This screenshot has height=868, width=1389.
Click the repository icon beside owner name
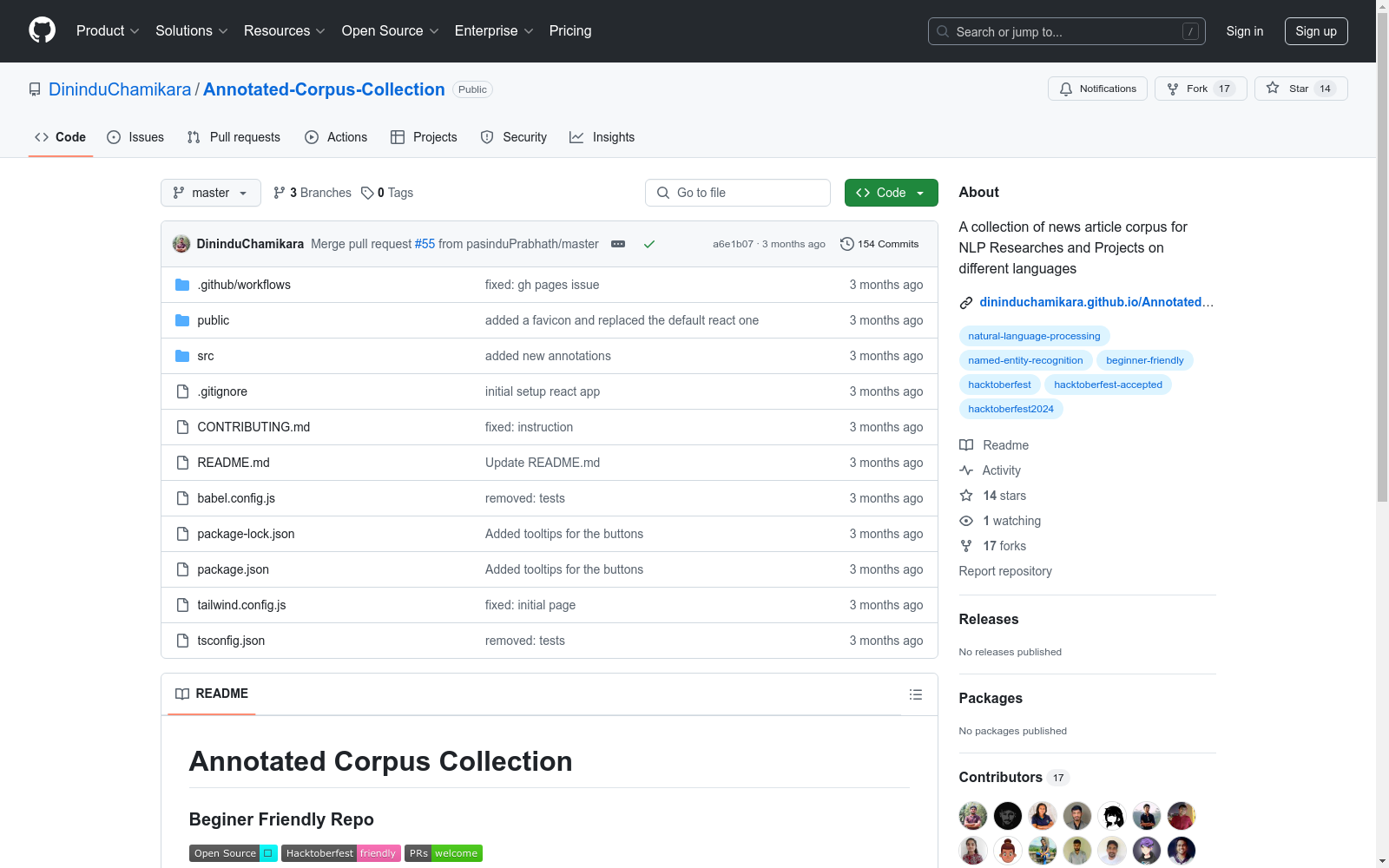35,89
